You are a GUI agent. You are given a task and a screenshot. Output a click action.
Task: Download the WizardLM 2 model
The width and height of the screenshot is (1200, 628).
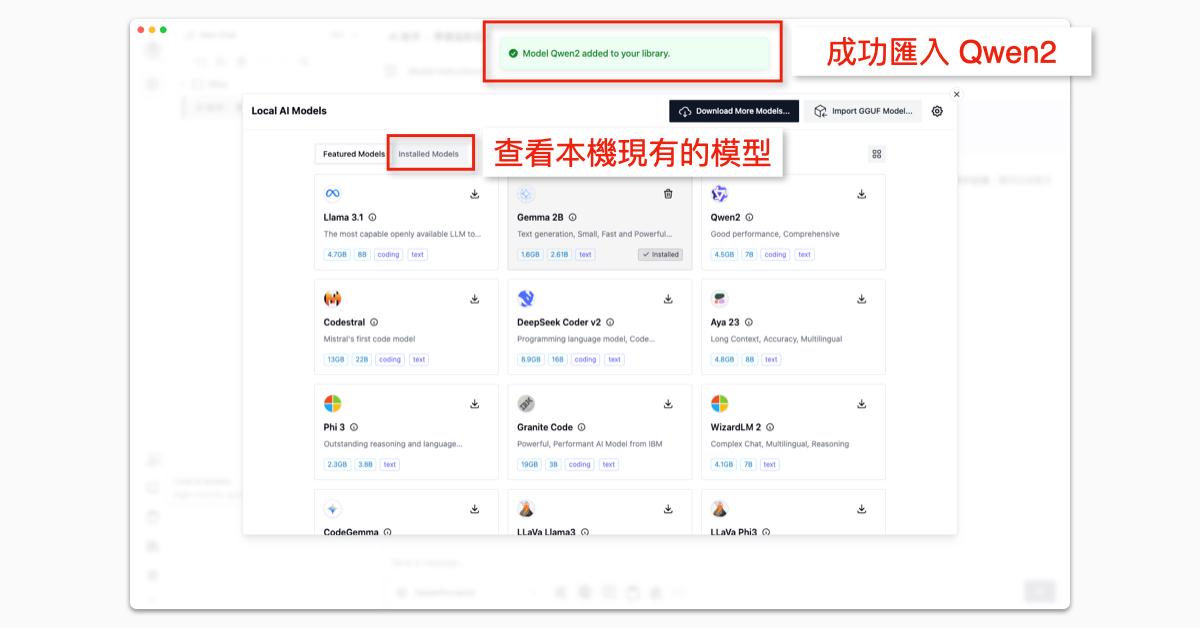[862, 404]
